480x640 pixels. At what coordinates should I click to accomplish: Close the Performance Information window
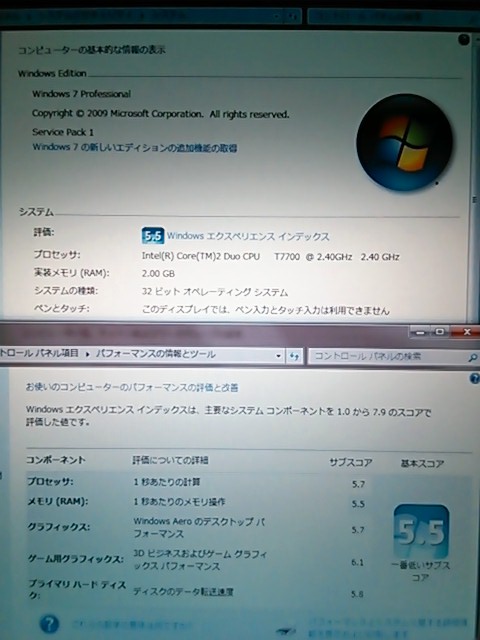466,332
